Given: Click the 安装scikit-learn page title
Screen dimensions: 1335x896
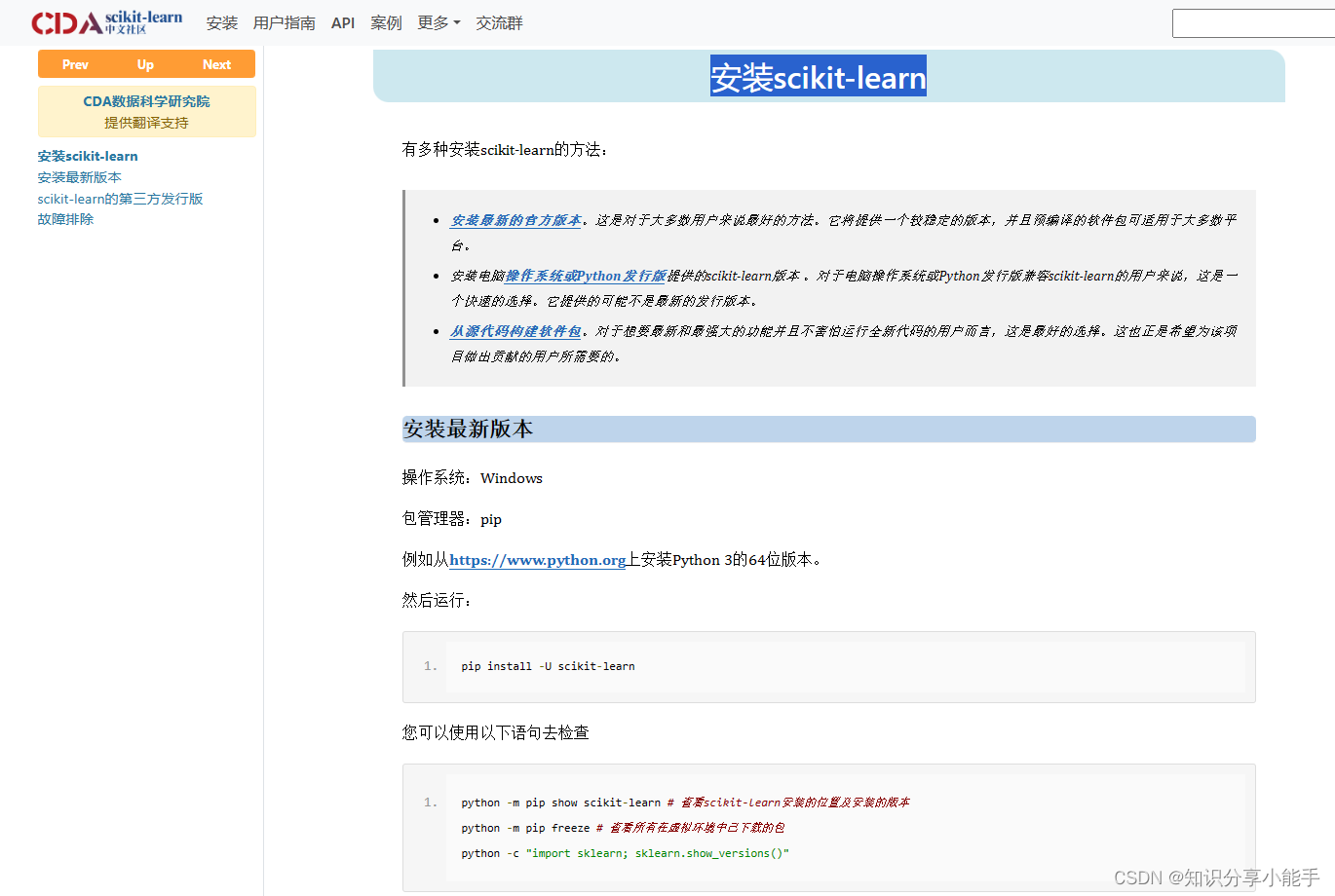Looking at the screenshot, I should (x=819, y=77).
